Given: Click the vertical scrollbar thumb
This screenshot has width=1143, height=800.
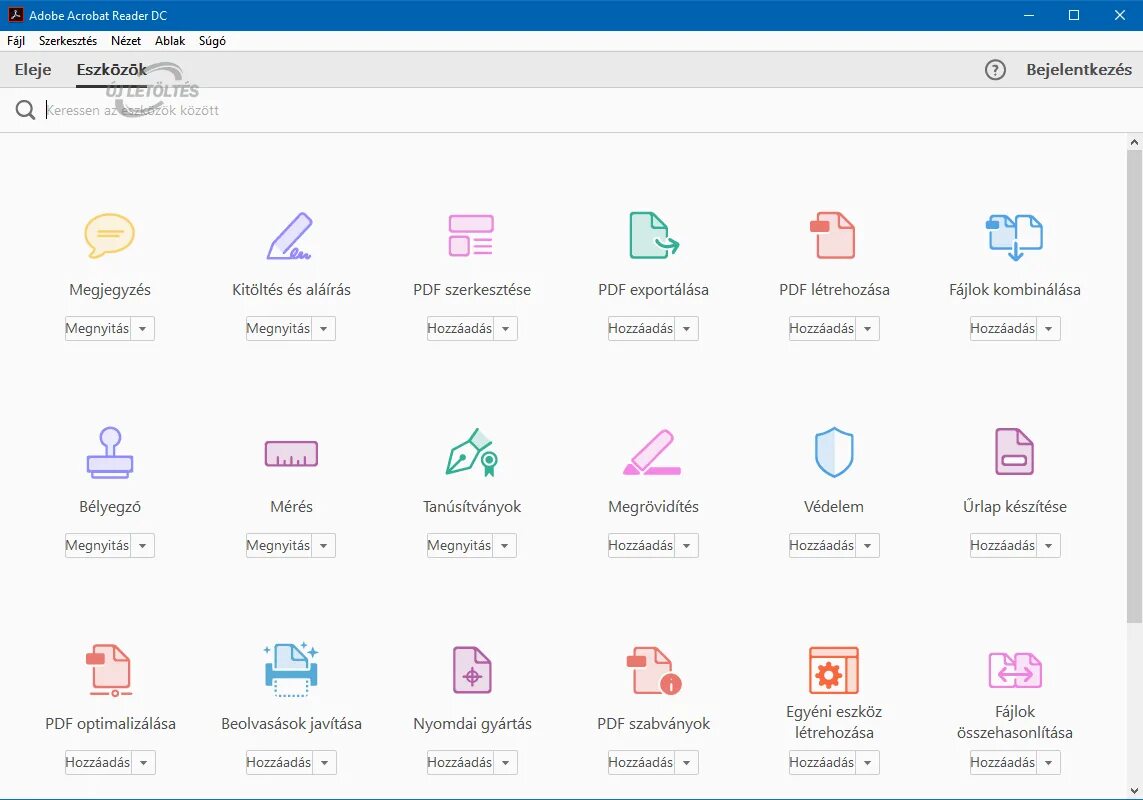Looking at the screenshot, I should coord(1134,386).
